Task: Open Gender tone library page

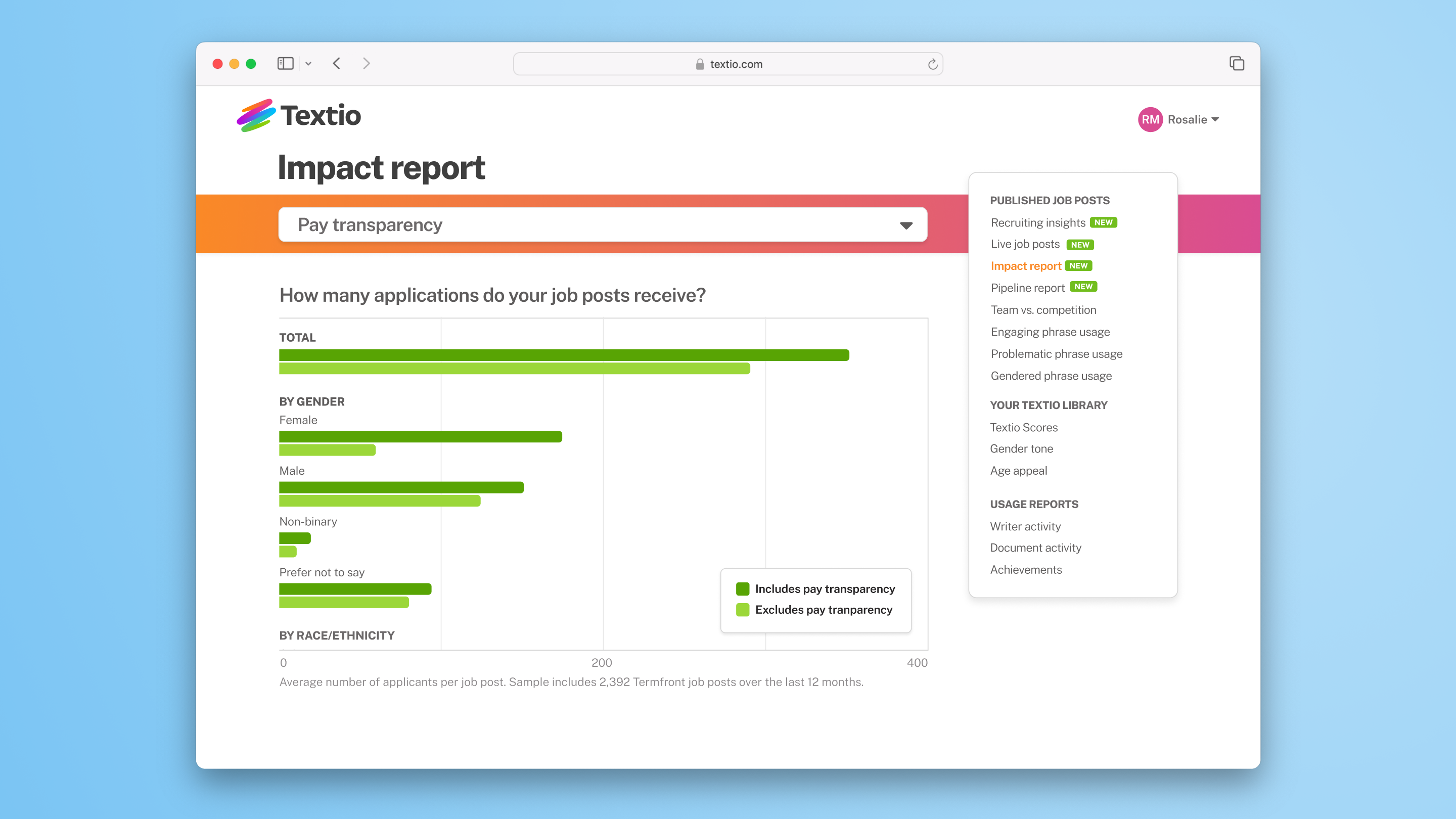Action: (x=1021, y=448)
